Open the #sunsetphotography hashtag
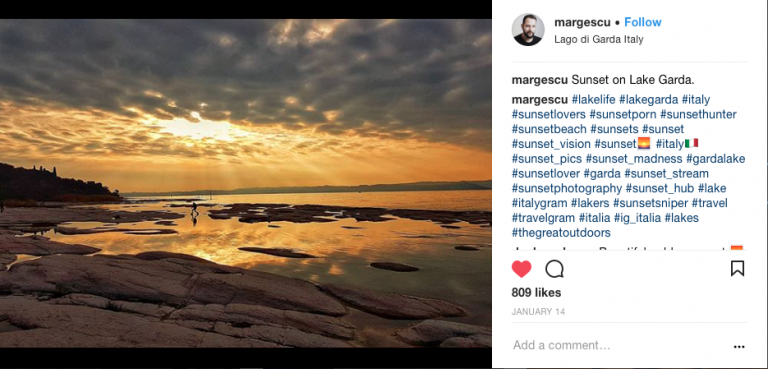 pos(567,189)
